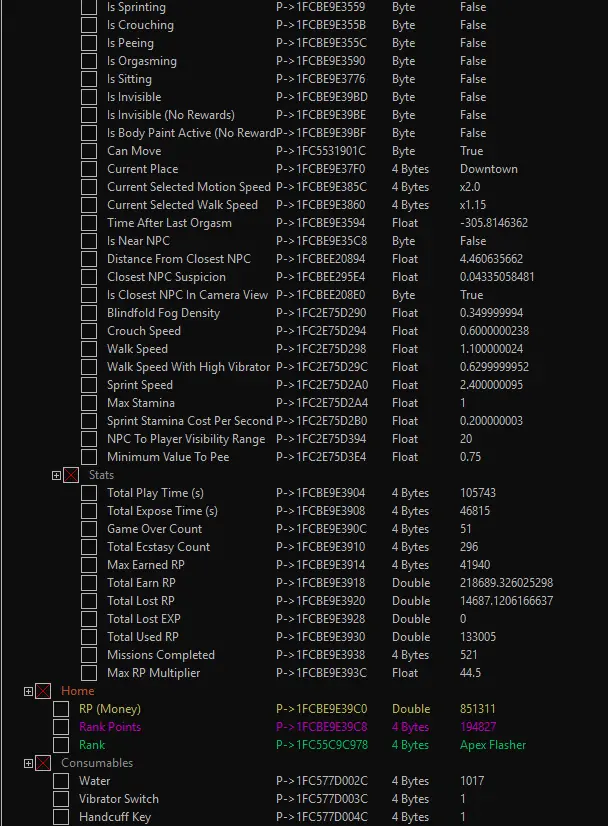Screen dimensions: 608x826
Task: Tick the Missions Completed checkbox
Action: 89,656
